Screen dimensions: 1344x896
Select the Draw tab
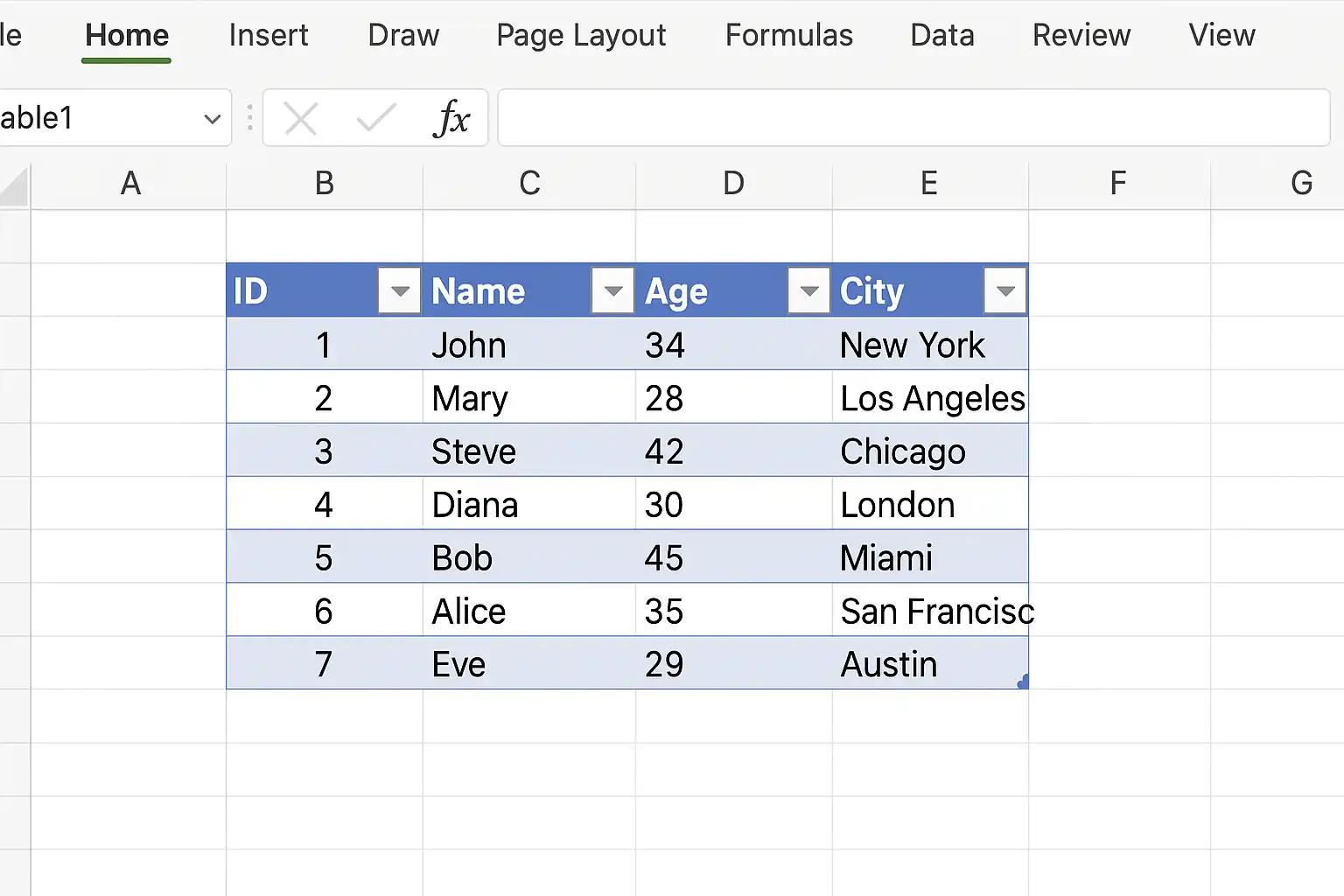point(403,35)
